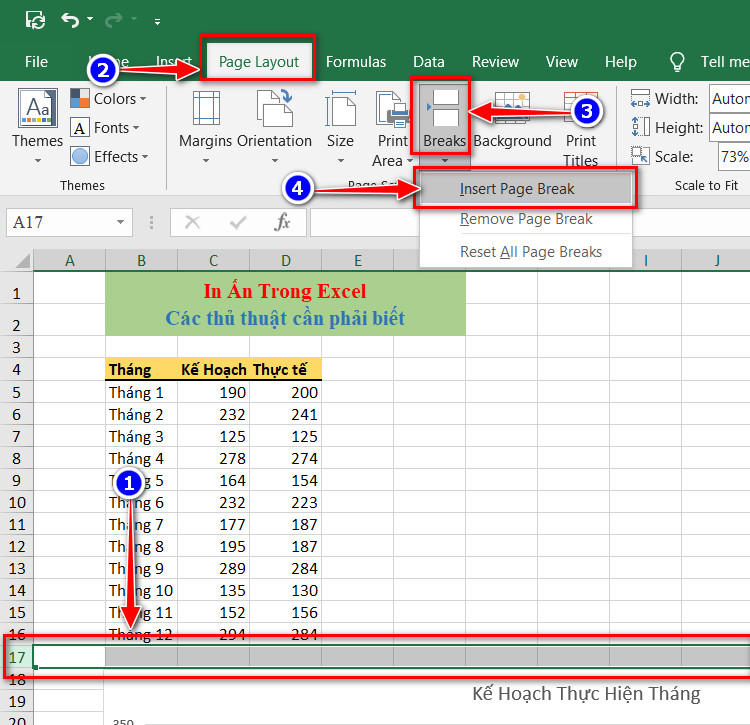750x725 pixels.
Task: Open the Height Automatic combo box
Action: coord(729,128)
